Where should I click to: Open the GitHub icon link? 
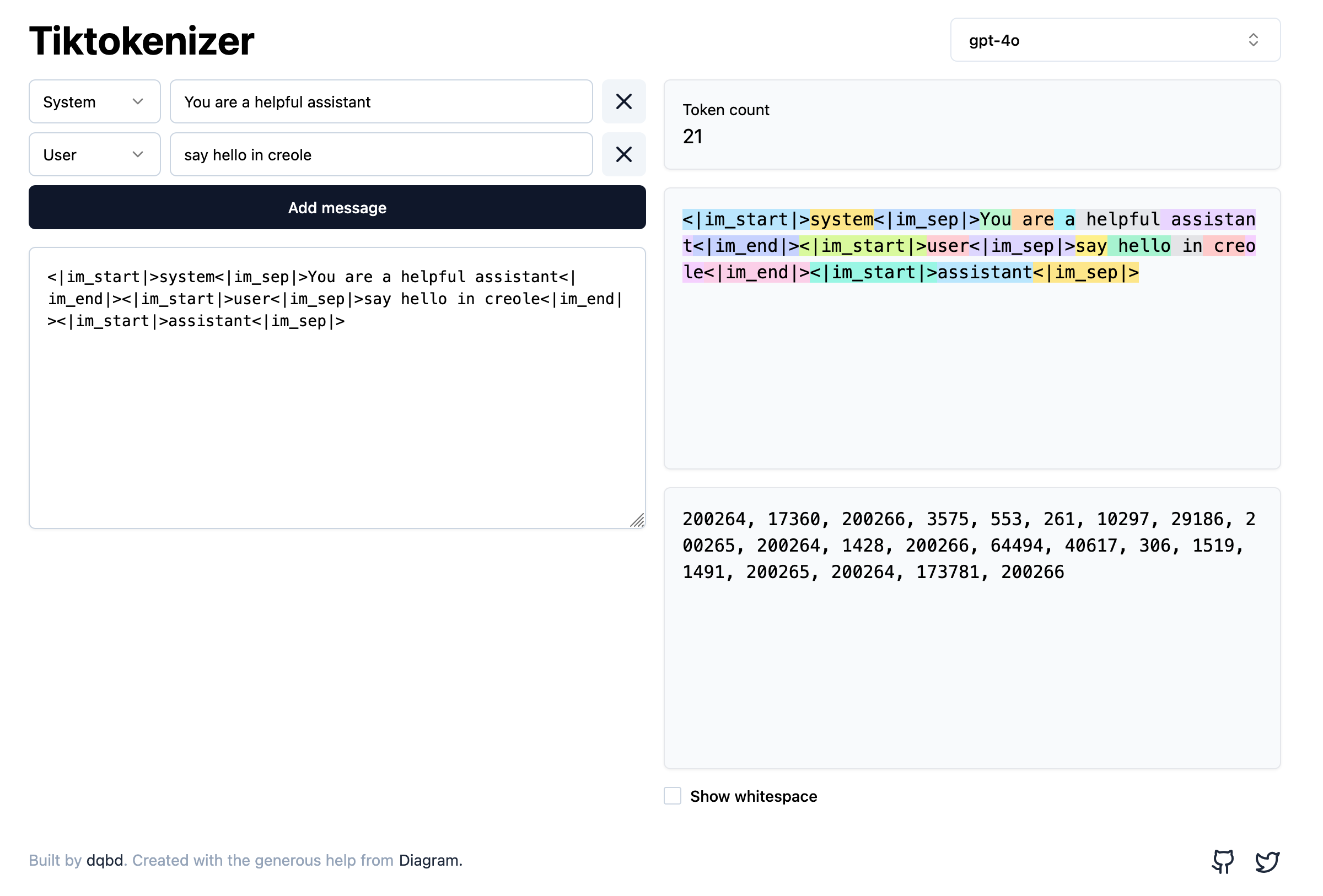coord(1223,861)
